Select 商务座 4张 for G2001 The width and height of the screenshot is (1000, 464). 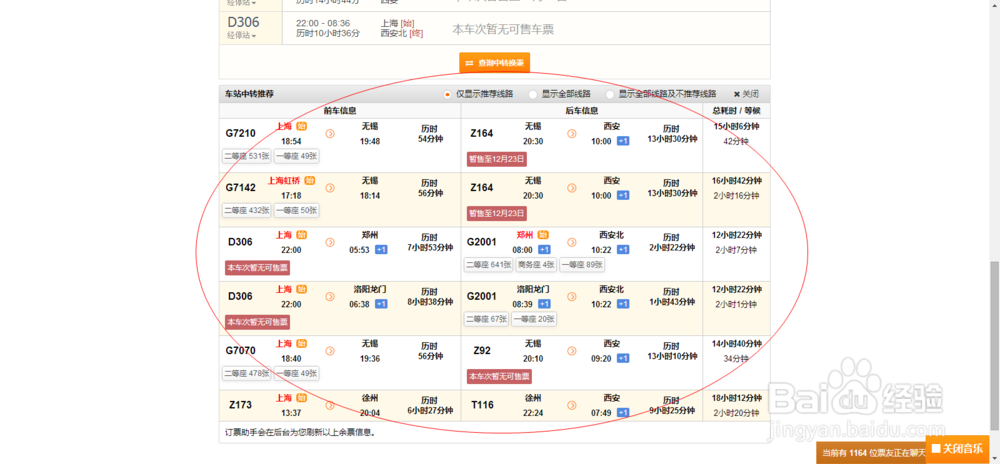point(536,265)
